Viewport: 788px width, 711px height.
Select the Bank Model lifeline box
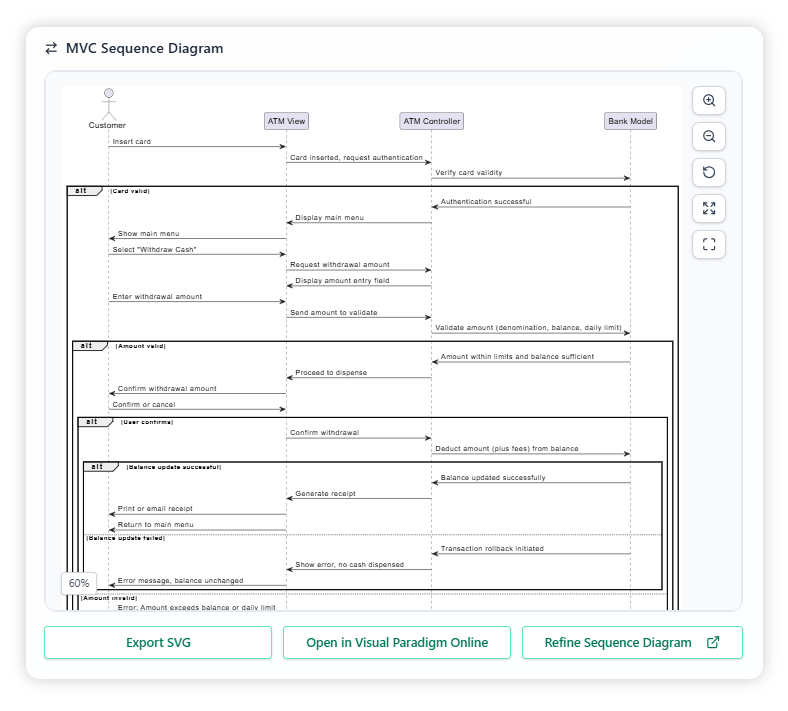coord(630,121)
